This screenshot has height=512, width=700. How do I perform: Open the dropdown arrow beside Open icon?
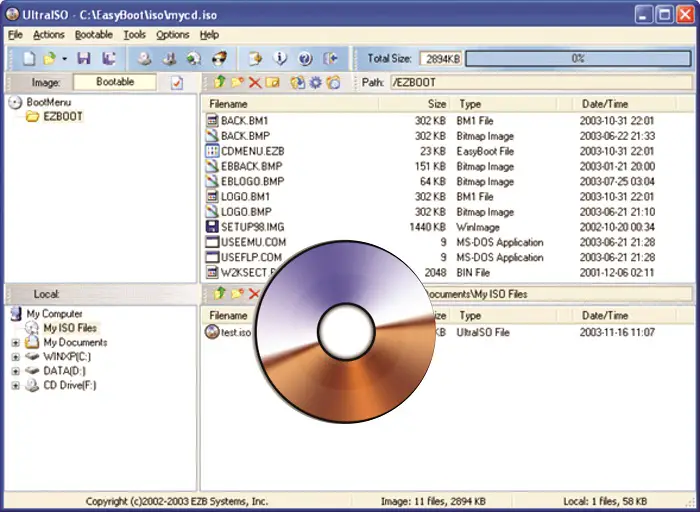click(x=64, y=59)
